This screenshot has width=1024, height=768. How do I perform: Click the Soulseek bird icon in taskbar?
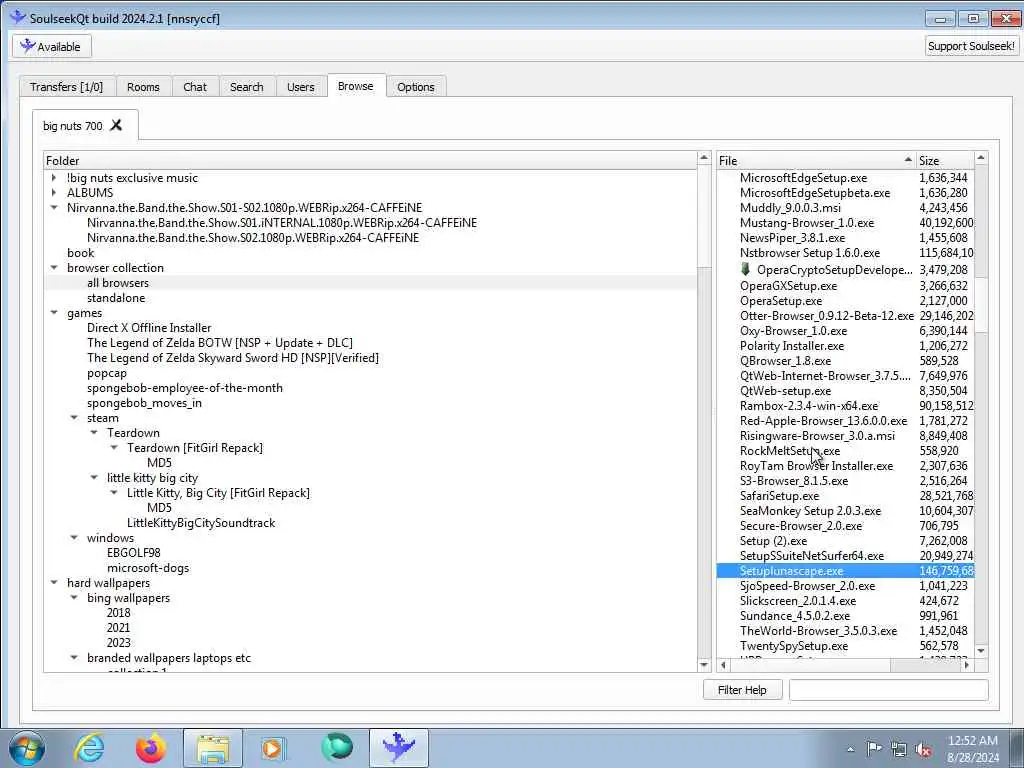pos(399,748)
